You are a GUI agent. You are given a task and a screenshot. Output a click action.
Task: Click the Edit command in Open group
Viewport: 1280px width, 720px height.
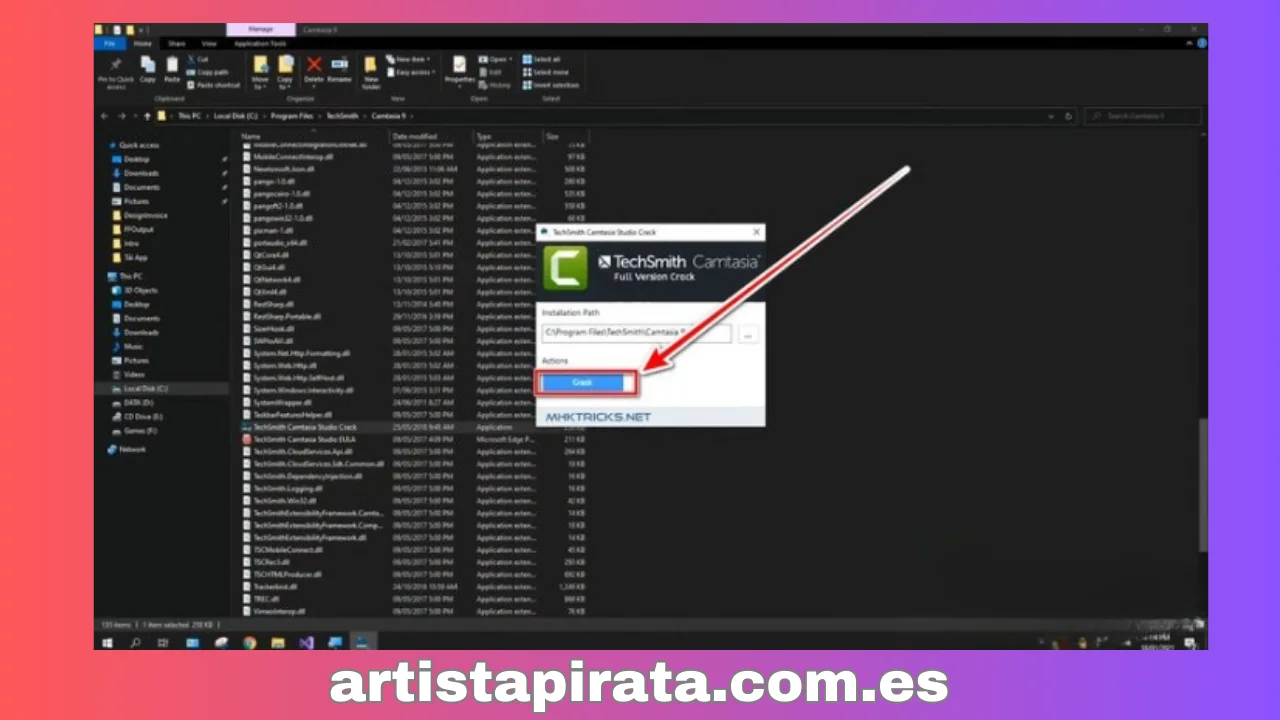click(491, 72)
